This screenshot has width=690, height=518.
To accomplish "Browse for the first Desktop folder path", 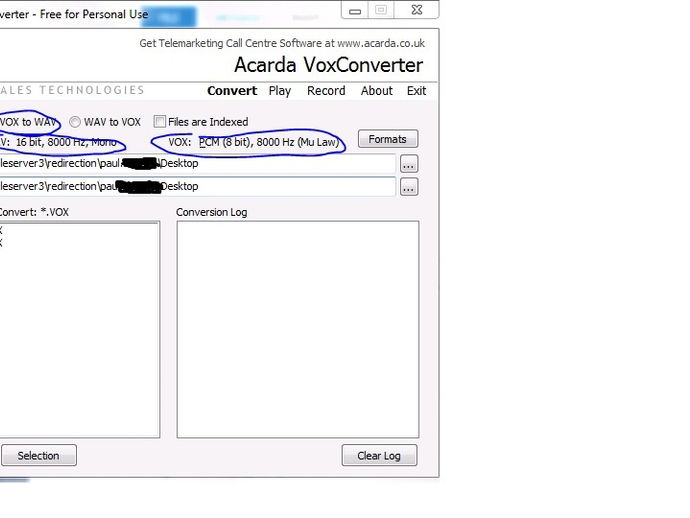I will [x=409, y=164].
